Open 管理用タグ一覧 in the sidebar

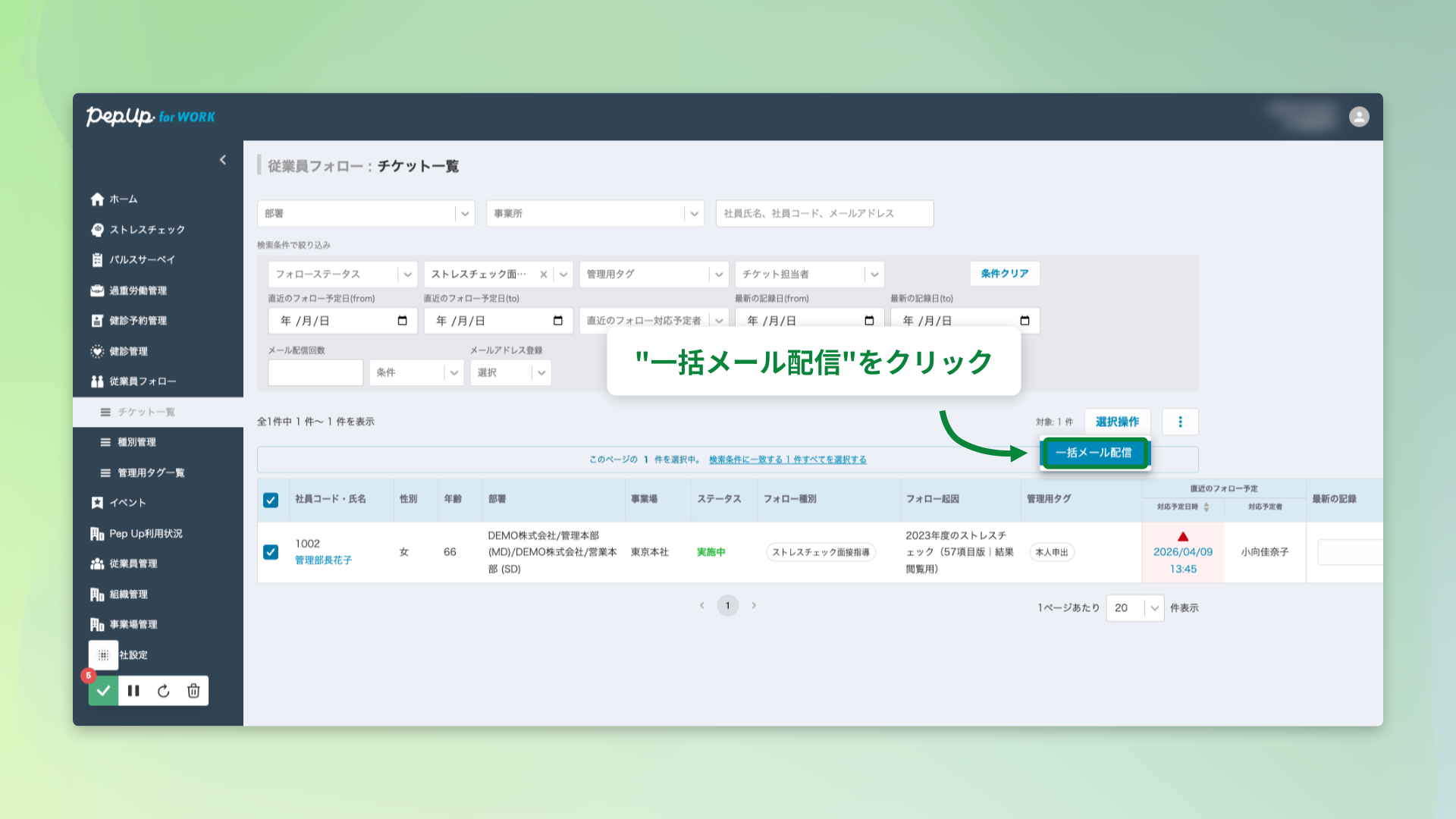point(158,472)
